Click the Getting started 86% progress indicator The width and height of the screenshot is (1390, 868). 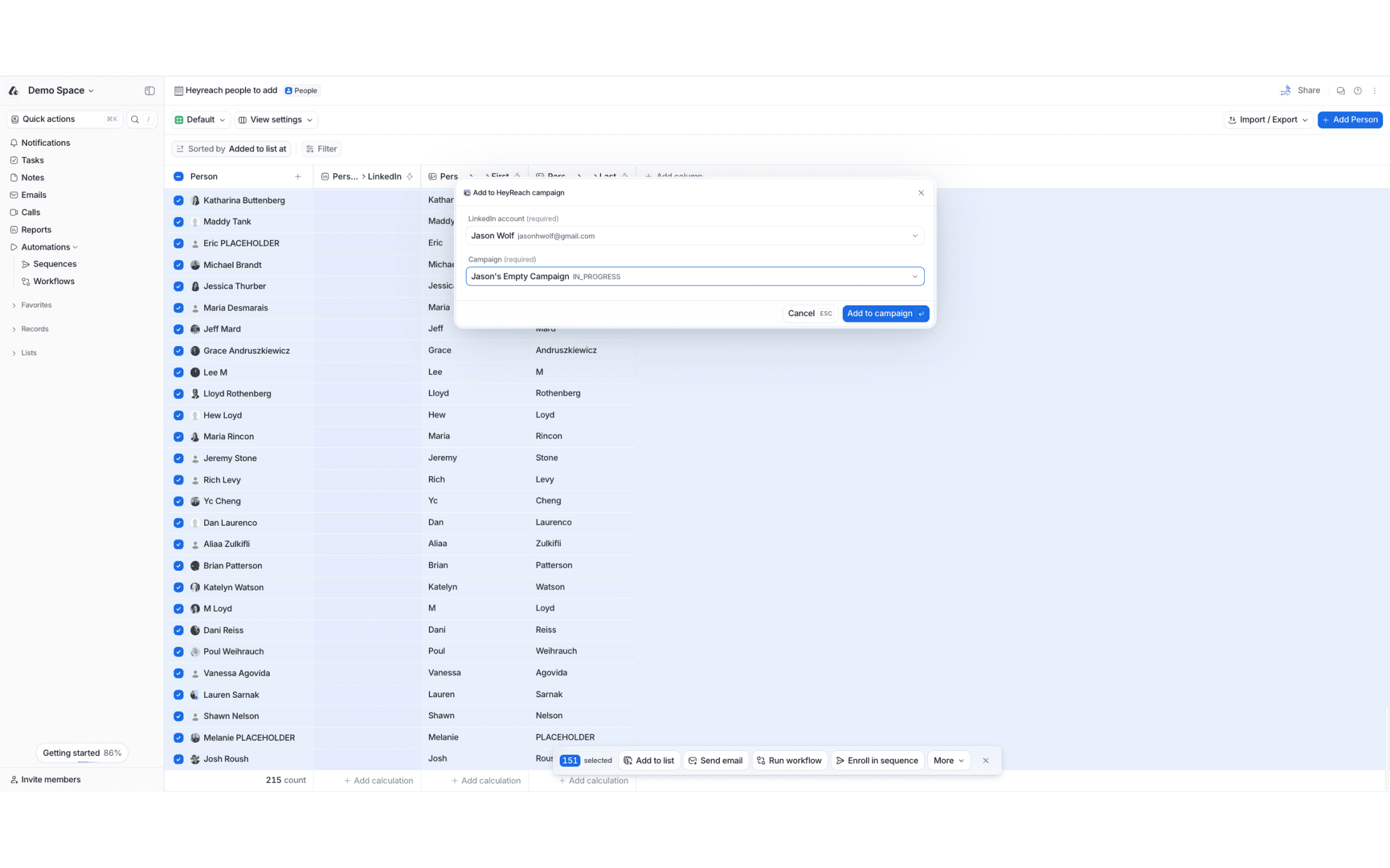click(82, 753)
